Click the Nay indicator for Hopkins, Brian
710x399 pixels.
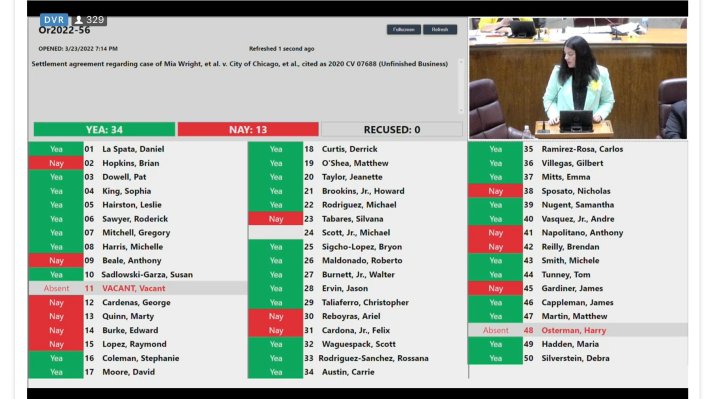pyautogui.click(x=56, y=163)
